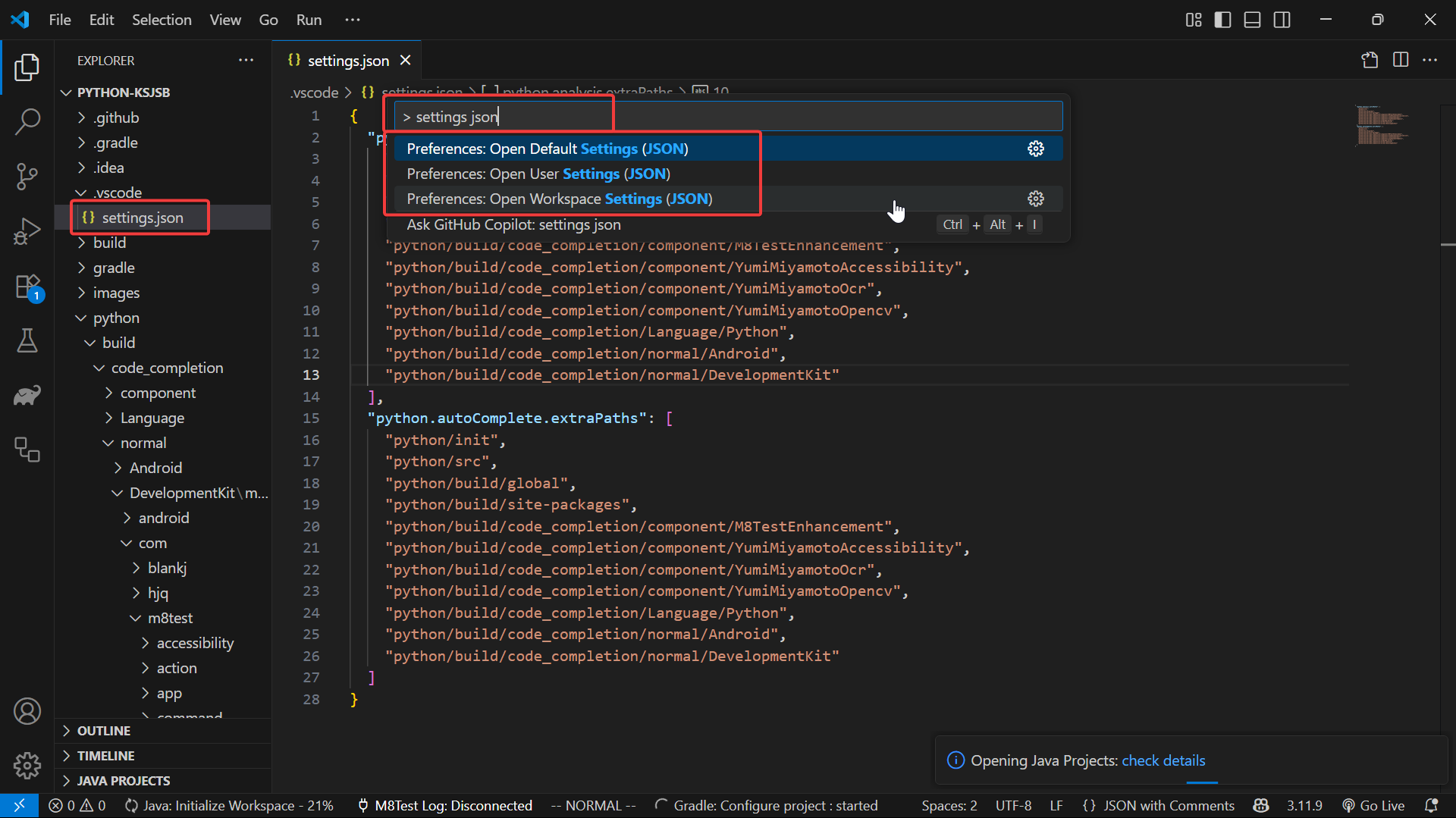1456x818 pixels.
Task: Click the editor minimap preview
Action: click(x=1382, y=126)
